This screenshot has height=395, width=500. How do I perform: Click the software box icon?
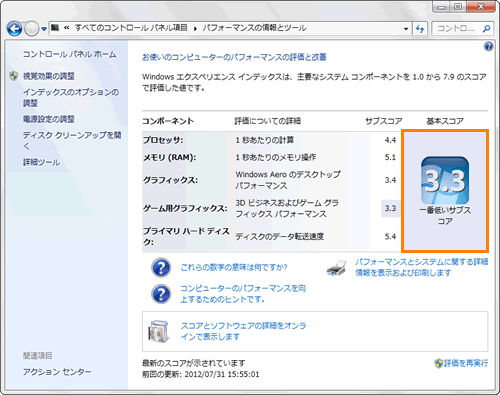(159, 331)
